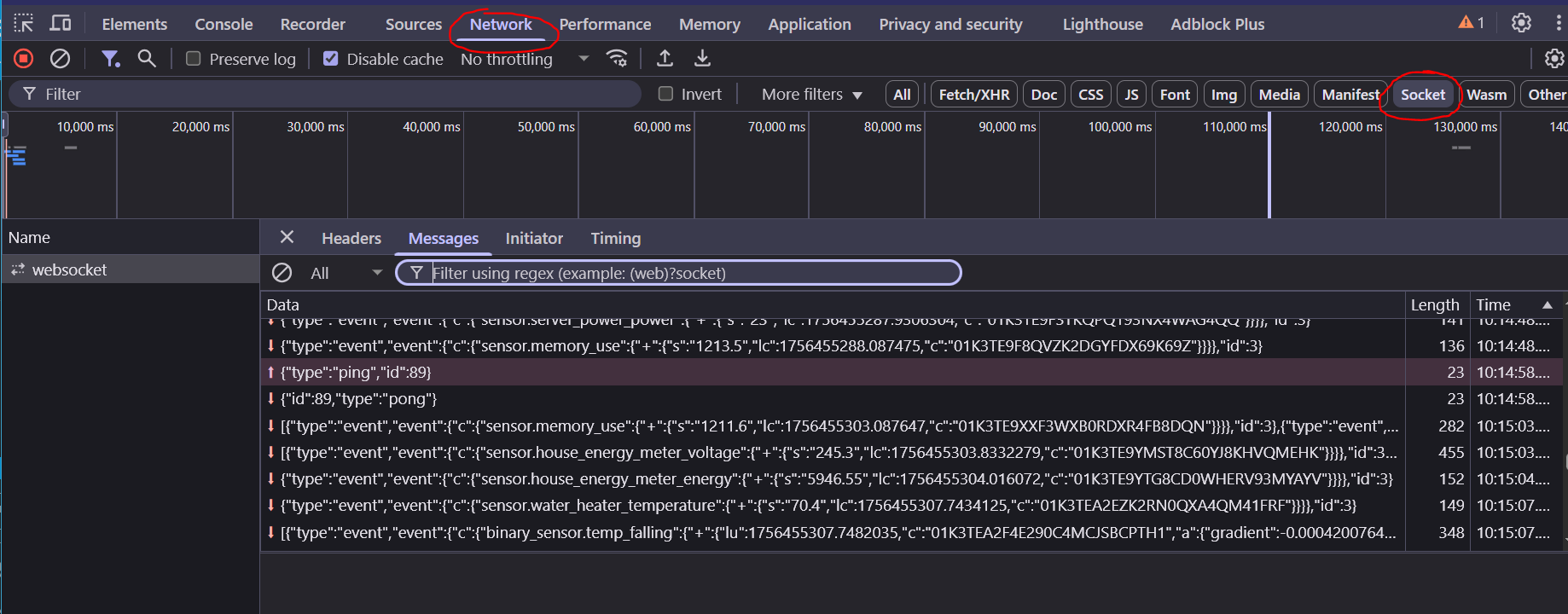Image resolution: width=1568 pixels, height=614 pixels.
Task: Open network conditions wifi icon
Action: (x=617, y=59)
